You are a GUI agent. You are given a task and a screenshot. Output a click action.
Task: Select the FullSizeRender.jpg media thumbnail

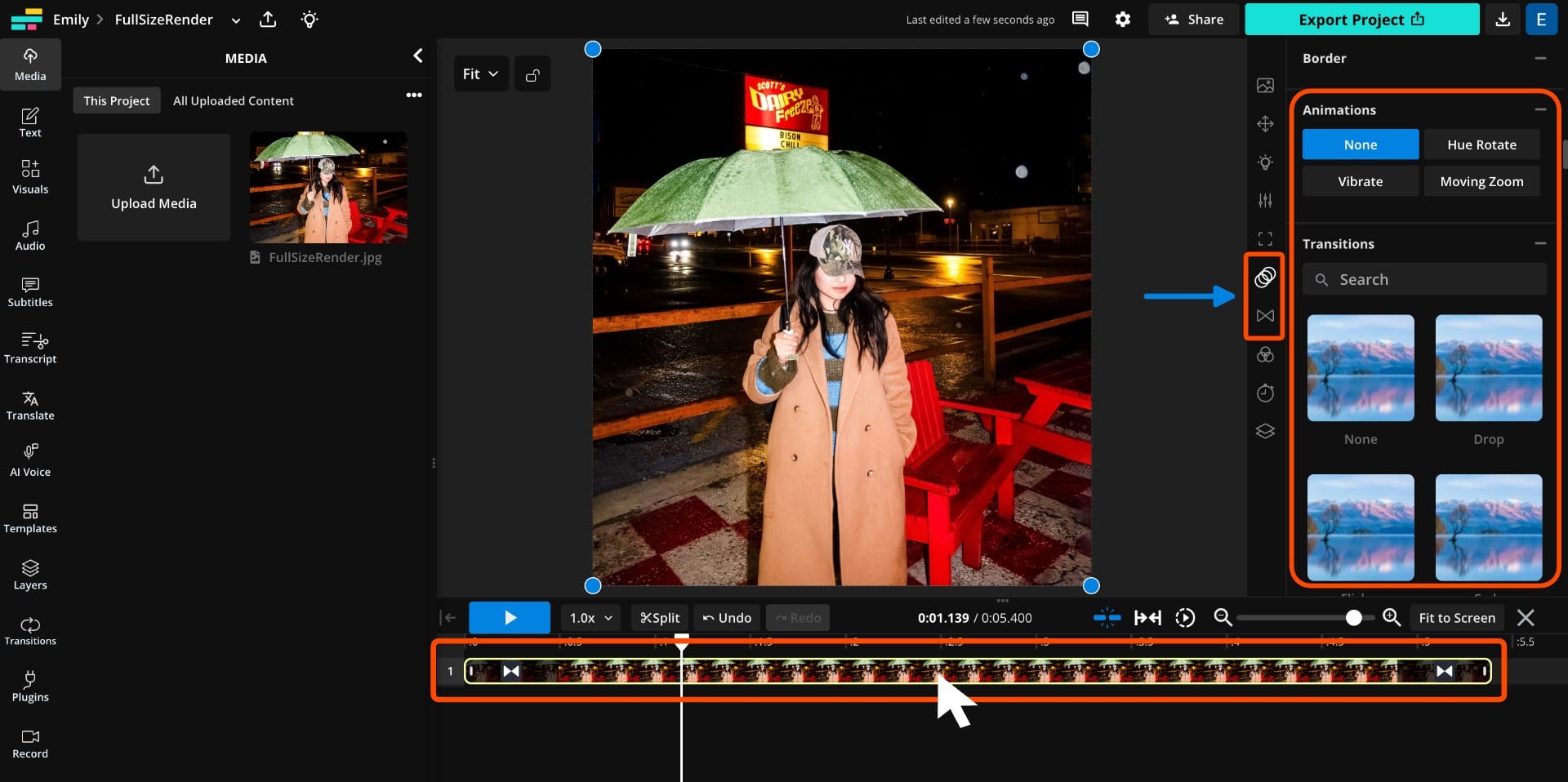327,187
